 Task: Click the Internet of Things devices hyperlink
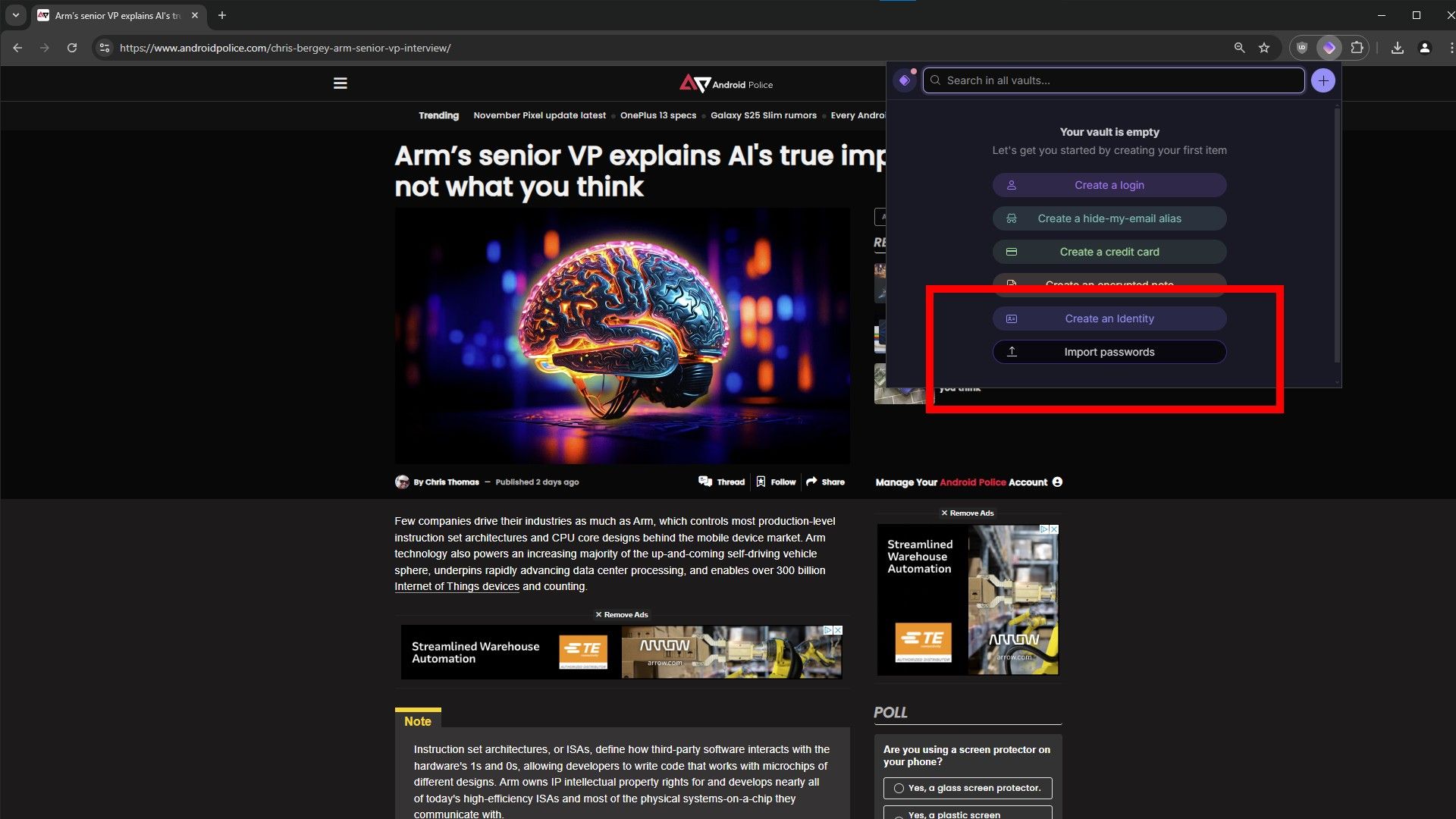point(457,586)
